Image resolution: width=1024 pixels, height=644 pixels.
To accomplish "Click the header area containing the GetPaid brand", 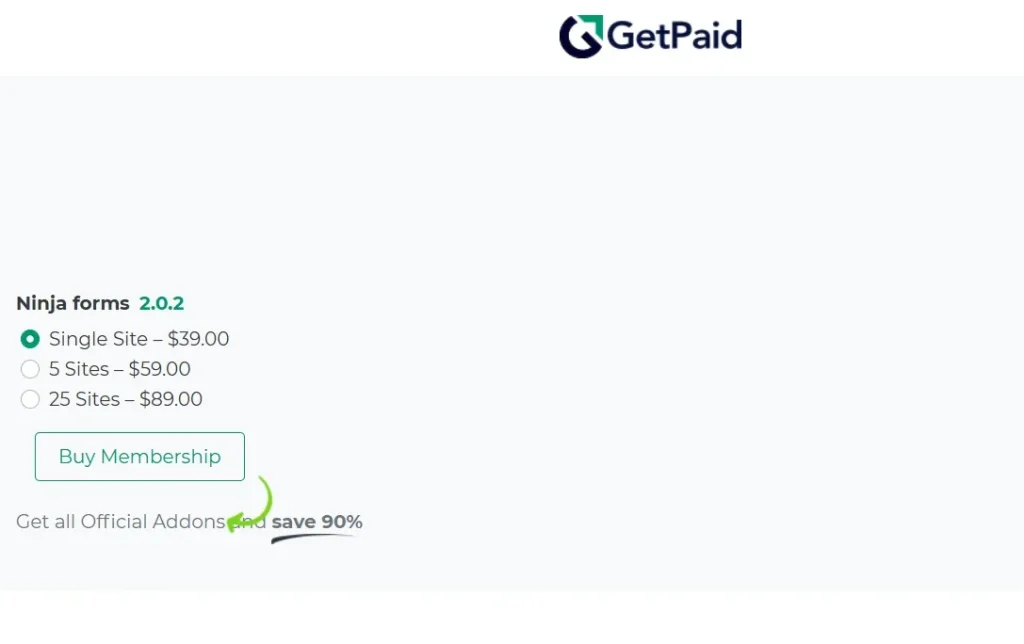I will coord(650,36).
